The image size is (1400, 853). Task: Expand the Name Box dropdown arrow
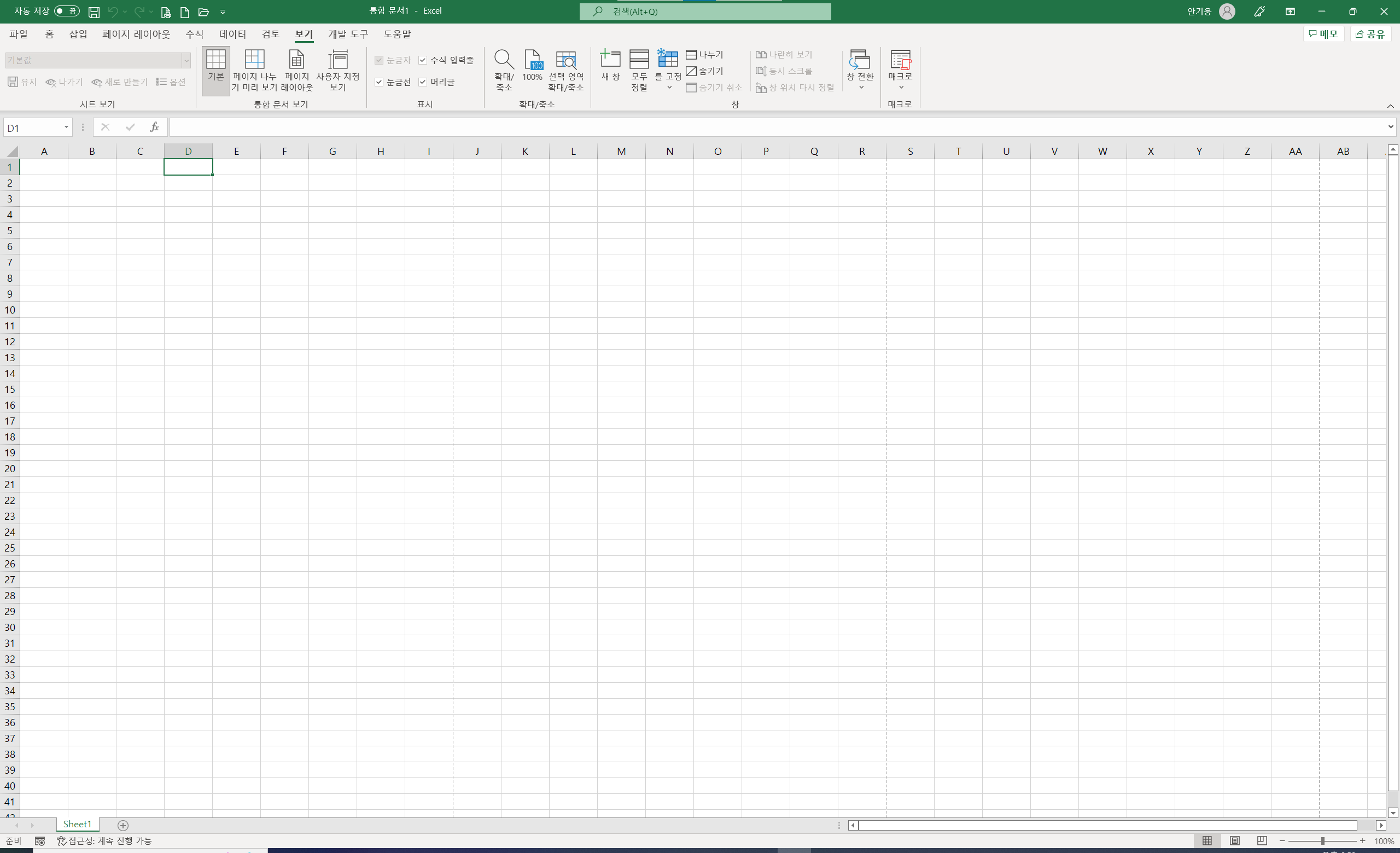[66, 127]
